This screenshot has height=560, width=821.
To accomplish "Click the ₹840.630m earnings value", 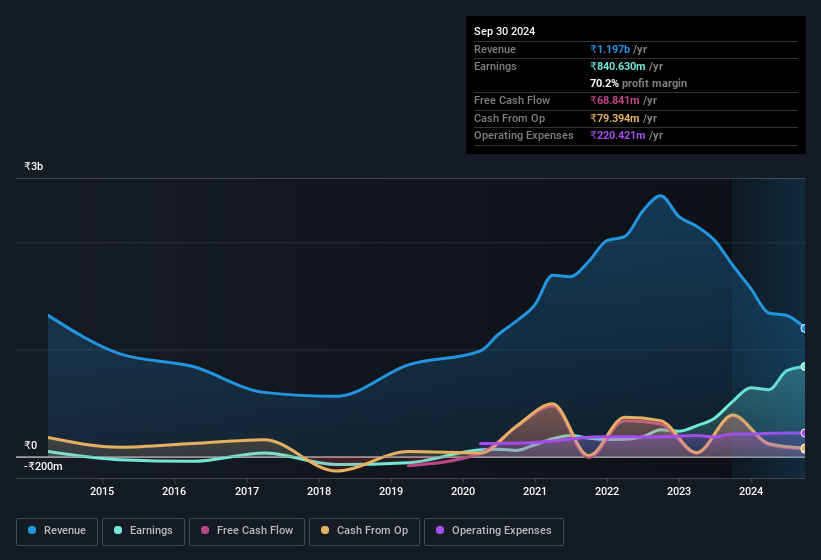I will pos(618,66).
